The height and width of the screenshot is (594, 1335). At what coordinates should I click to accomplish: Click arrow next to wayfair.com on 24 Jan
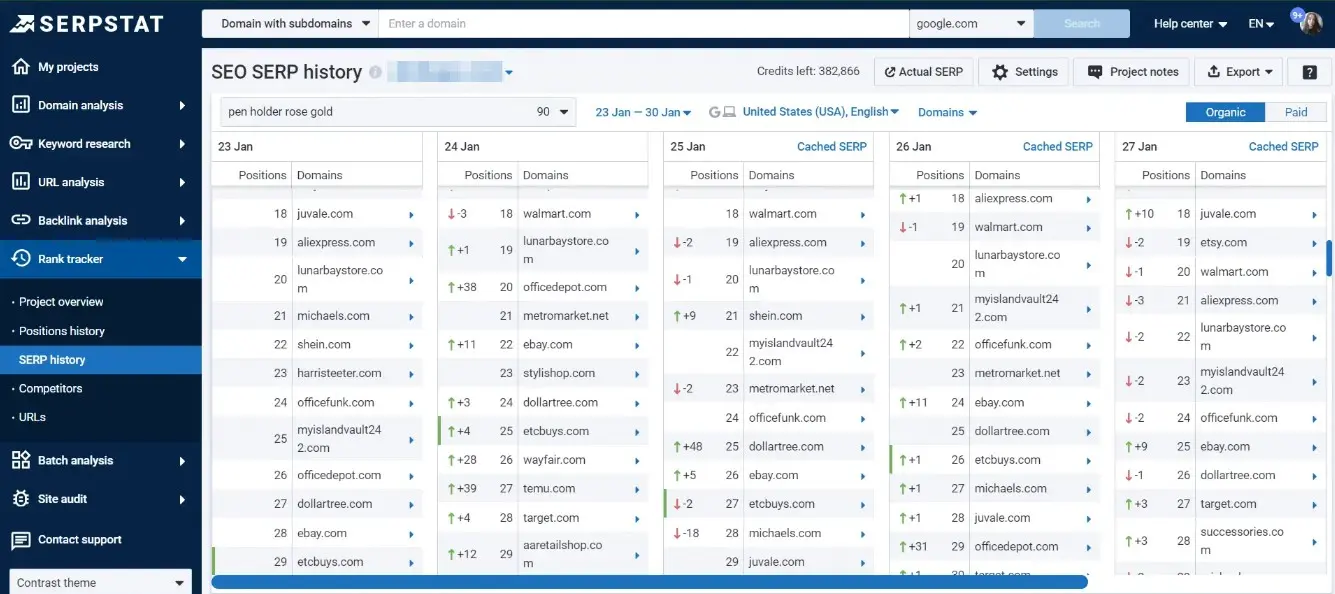[x=637, y=461]
